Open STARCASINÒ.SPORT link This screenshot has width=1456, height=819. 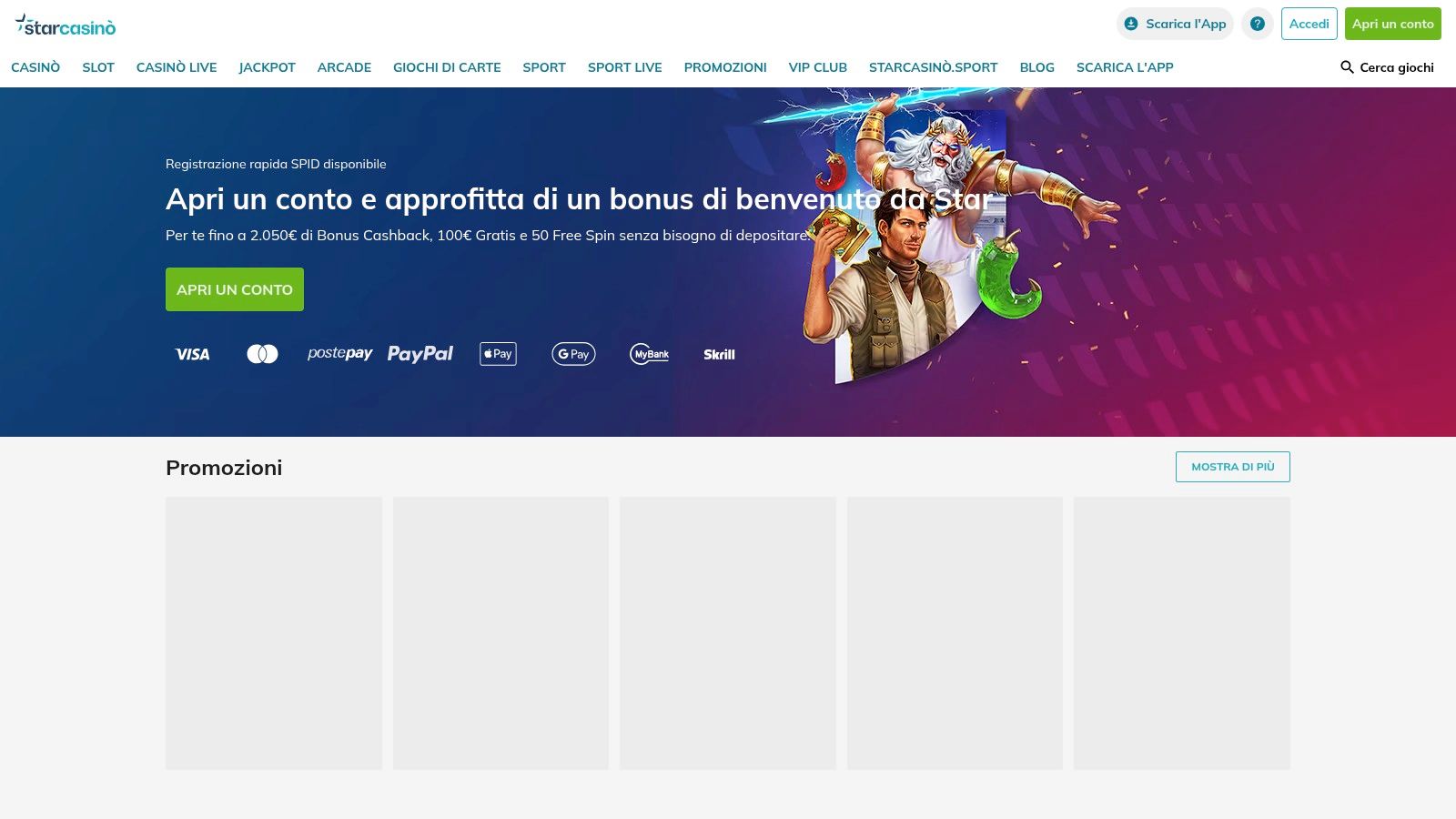(934, 67)
